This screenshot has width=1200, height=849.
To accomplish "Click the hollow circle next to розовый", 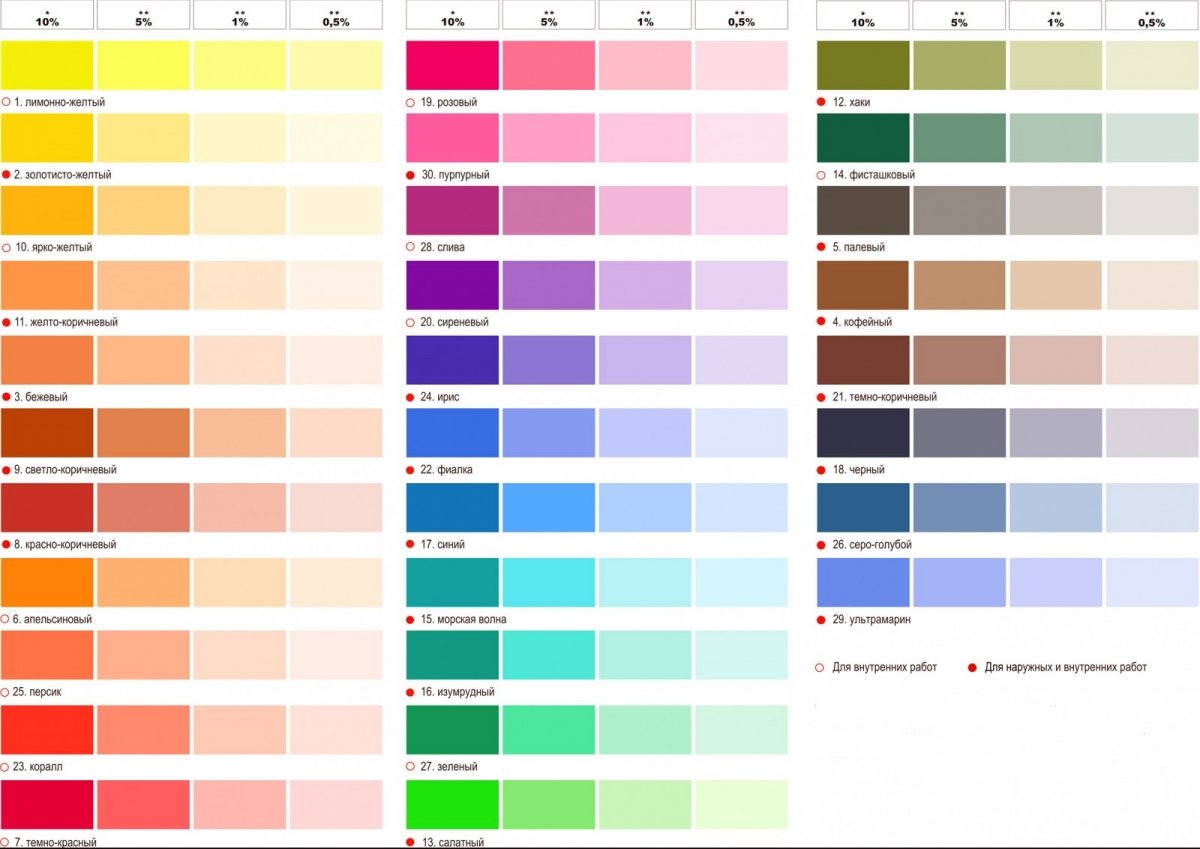I will (410, 102).
